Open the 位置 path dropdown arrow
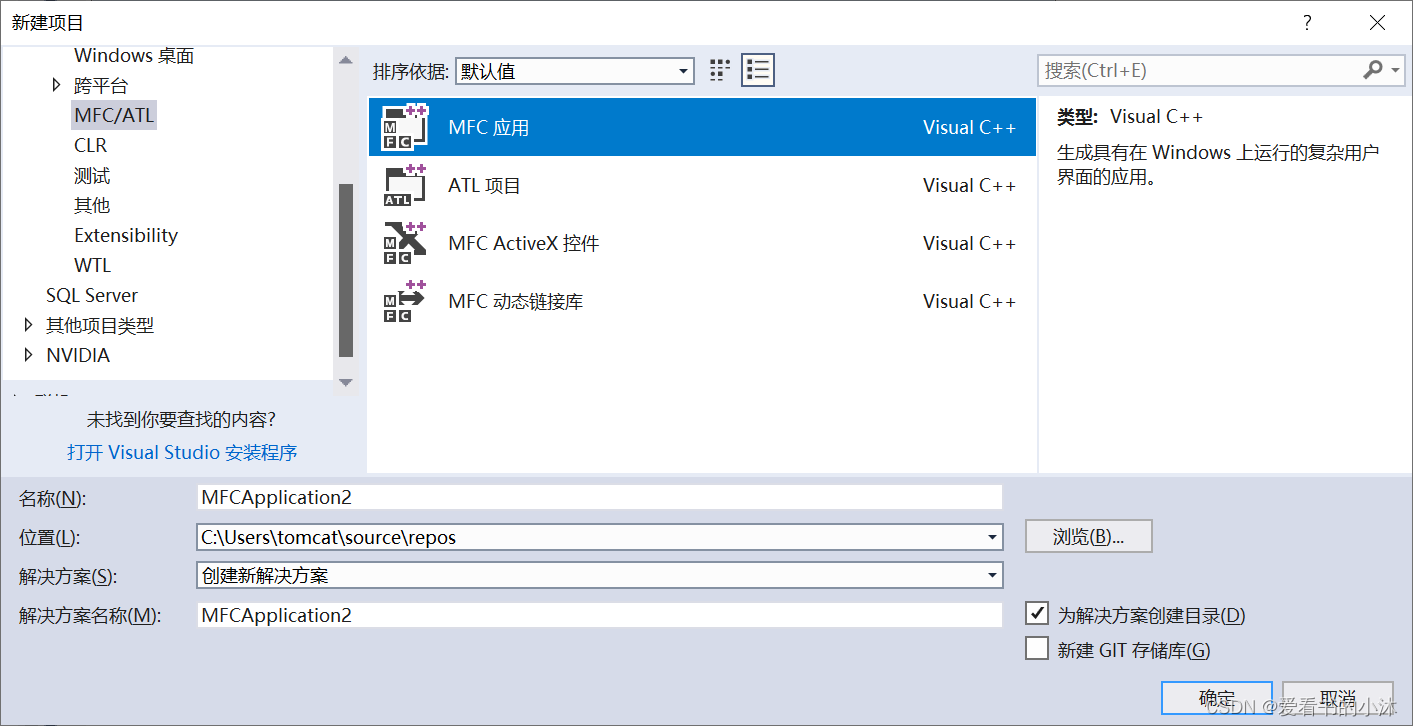 [x=992, y=537]
